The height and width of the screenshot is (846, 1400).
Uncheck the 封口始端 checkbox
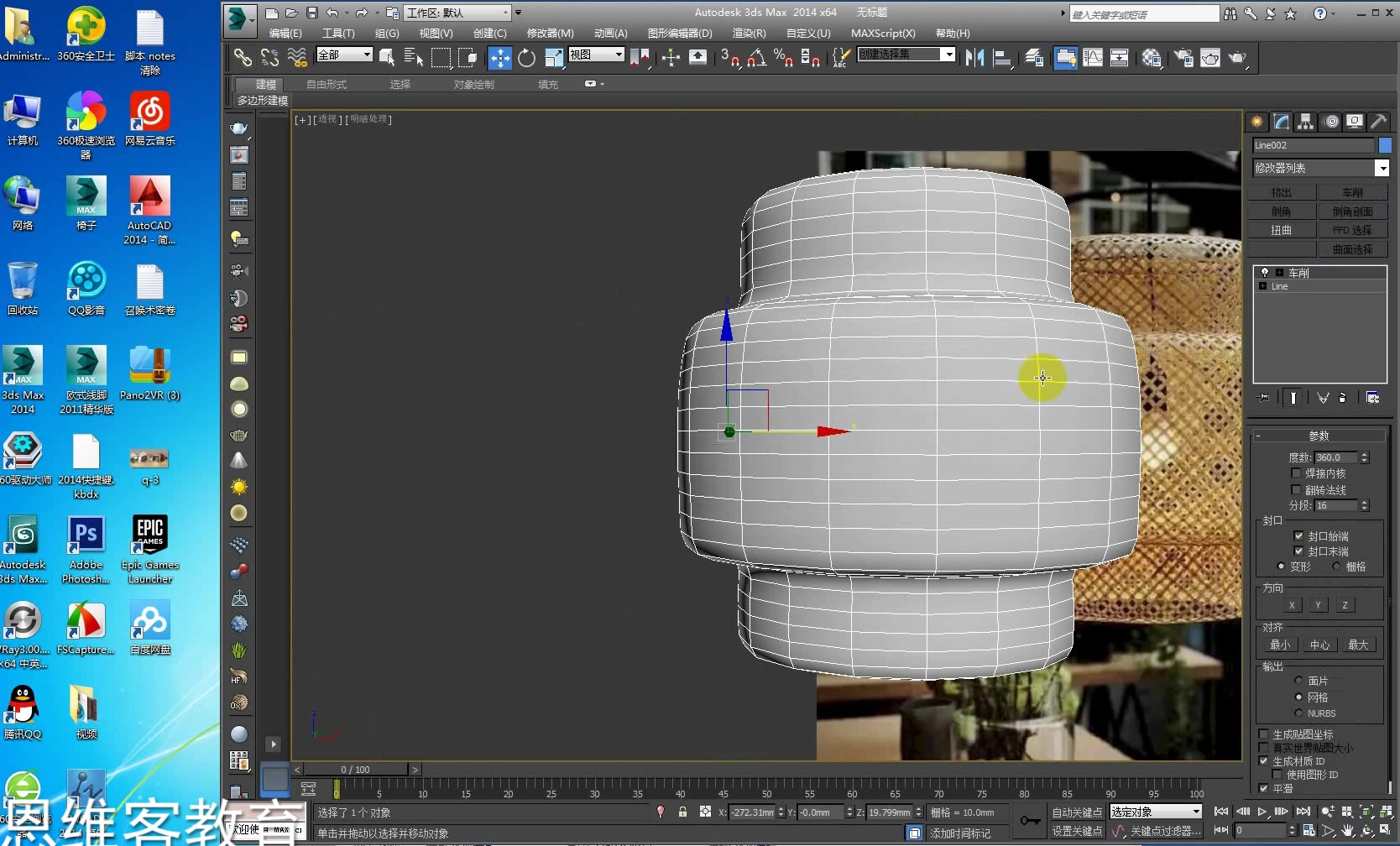click(1298, 535)
